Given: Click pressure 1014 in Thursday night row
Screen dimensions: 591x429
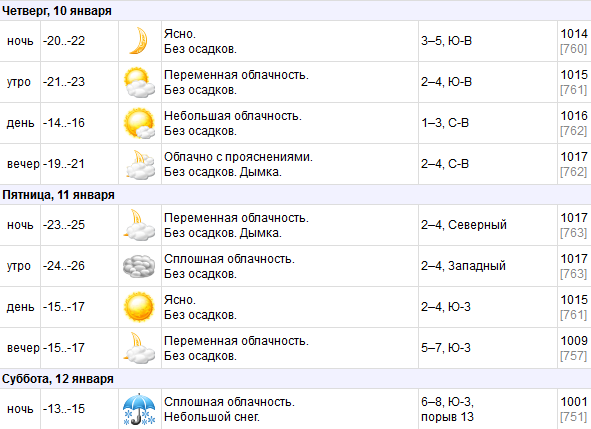Looking at the screenshot, I should coord(574,34).
